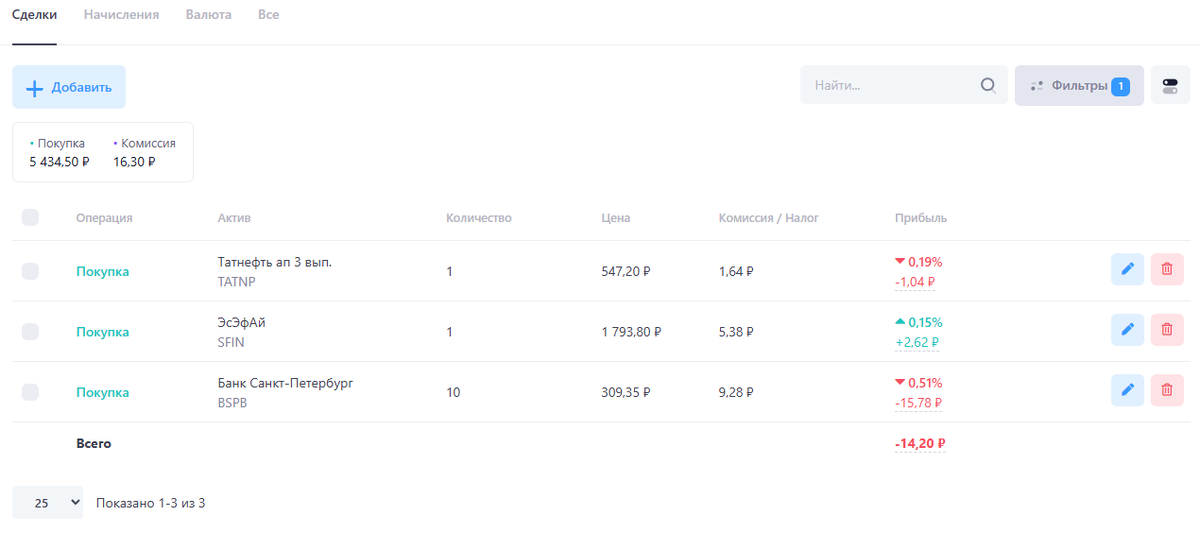This screenshot has width=1200, height=533.
Task: Select all trades with header checkbox
Action: (30, 218)
